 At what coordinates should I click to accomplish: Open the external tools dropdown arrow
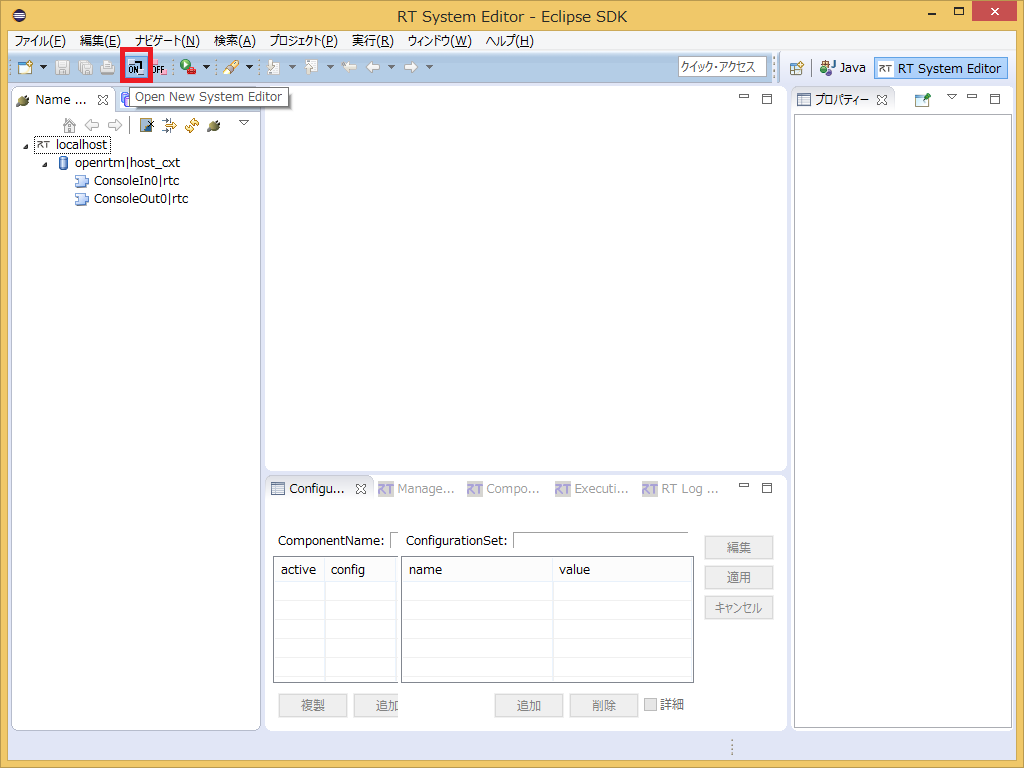point(206,67)
